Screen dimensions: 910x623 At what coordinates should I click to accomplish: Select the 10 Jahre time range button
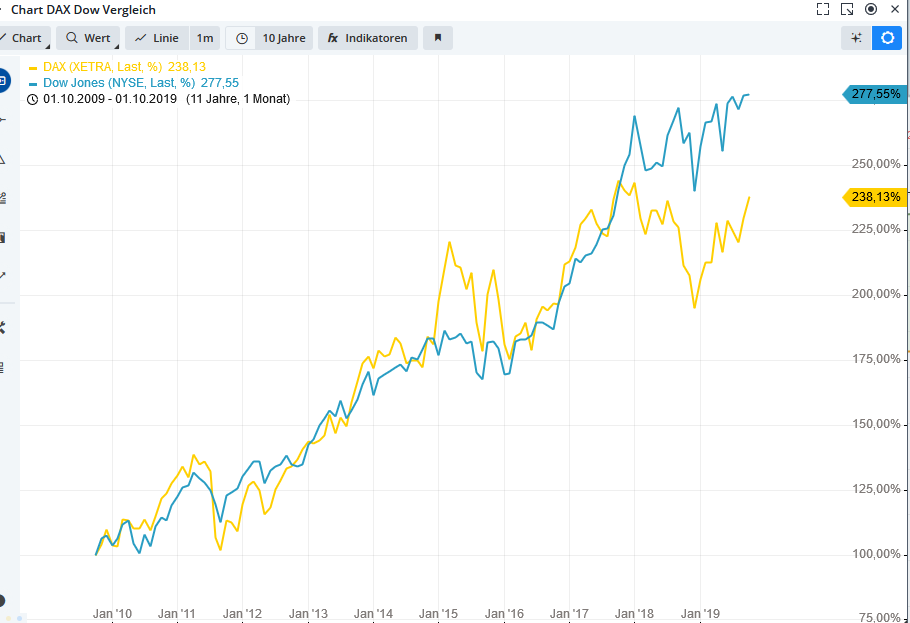click(x=284, y=37)
